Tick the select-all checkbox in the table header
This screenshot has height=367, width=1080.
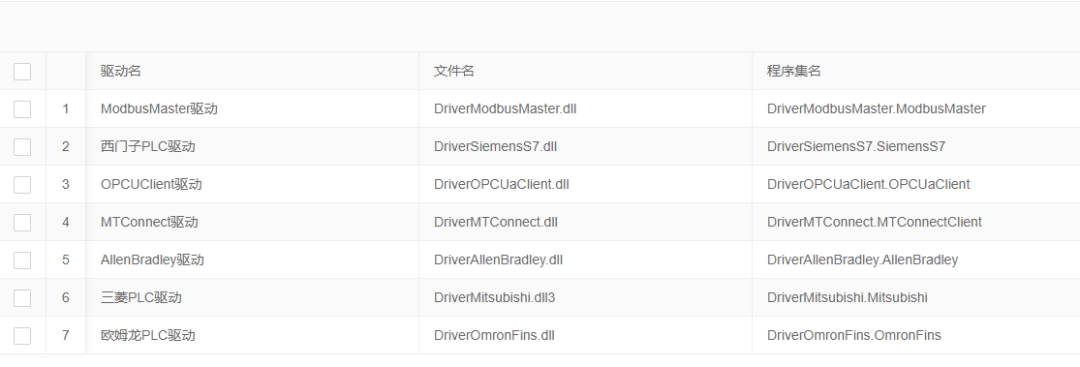pos(22,71)
